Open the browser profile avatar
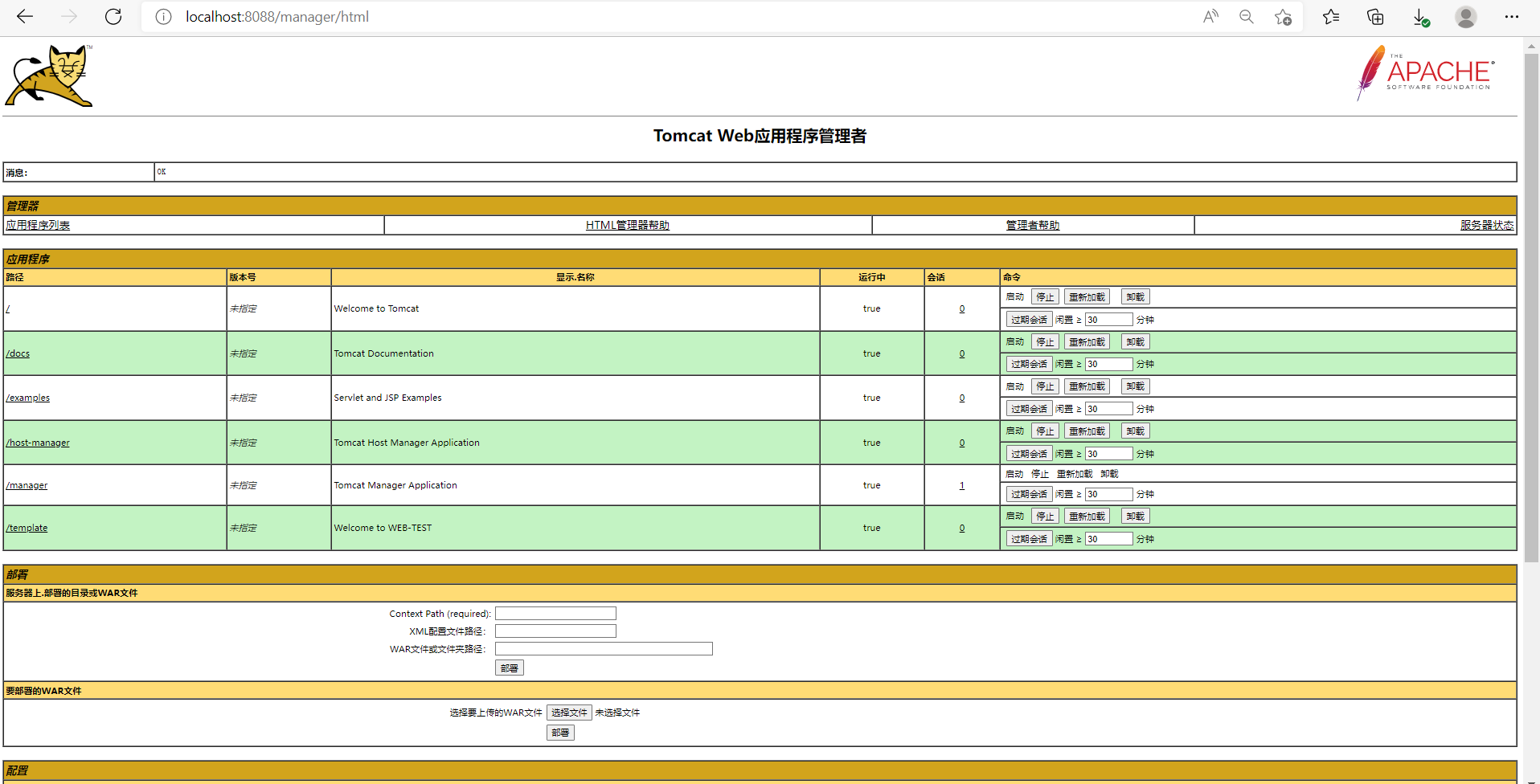Screen dimensions: 1540x784 click(x=1466, y=17)
